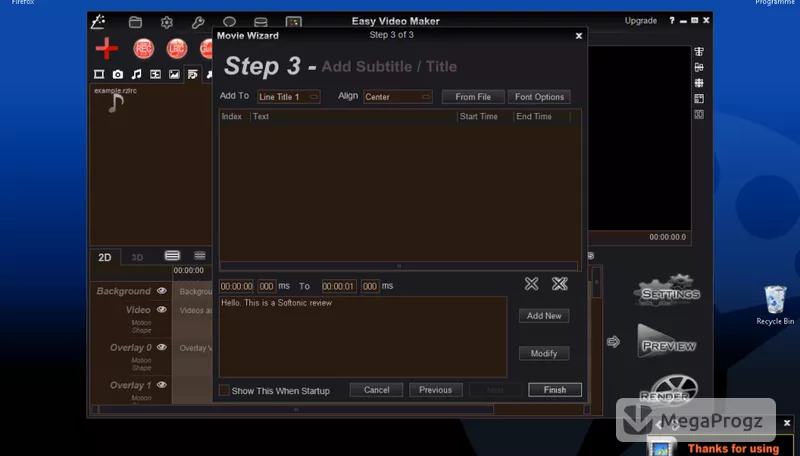800x456 pixels.
Task: Click the second alignment icon beside preview
Action: click(699, 67)
